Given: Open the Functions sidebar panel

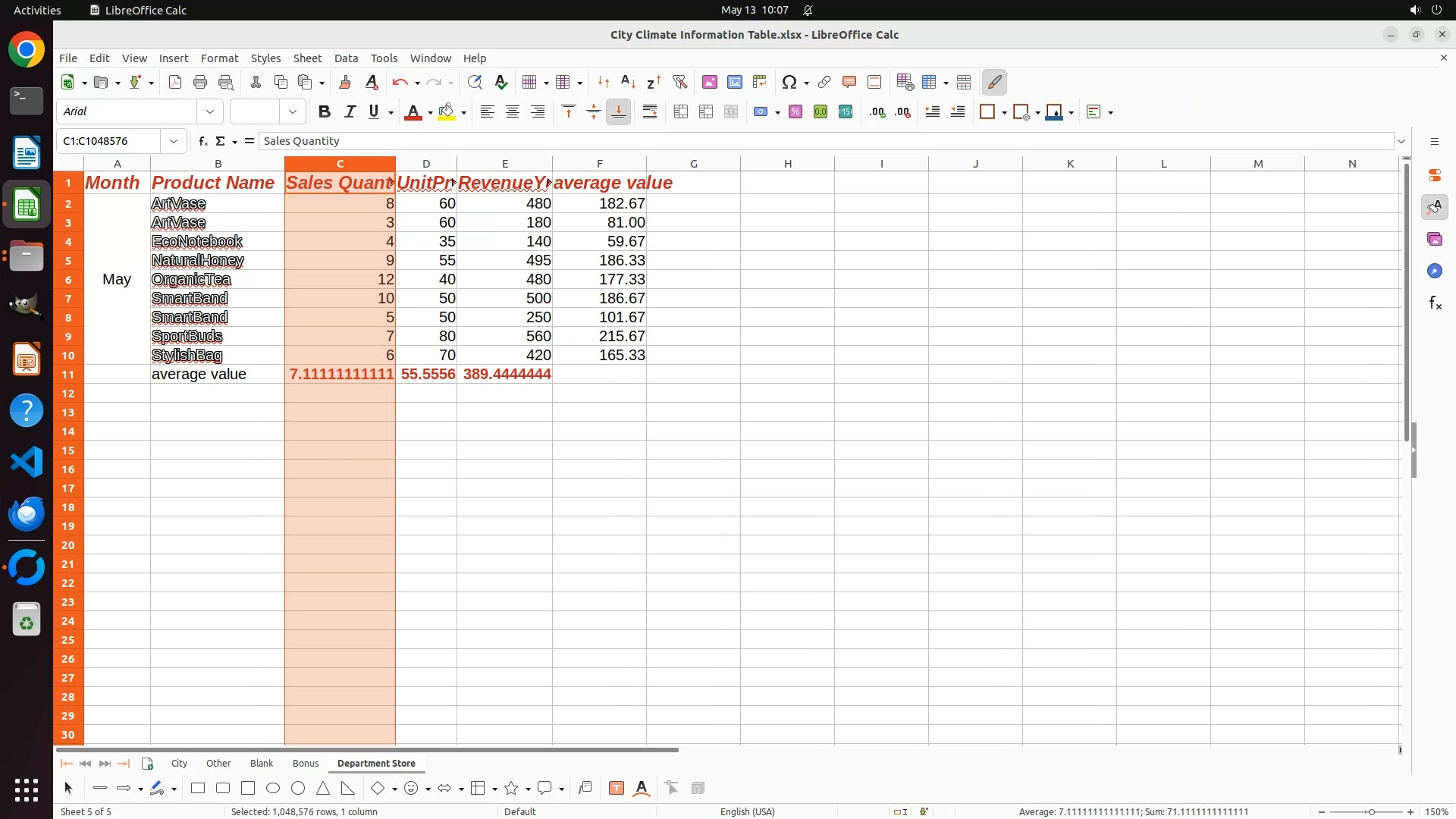Looking at the screenshot, I should 1434,303.
